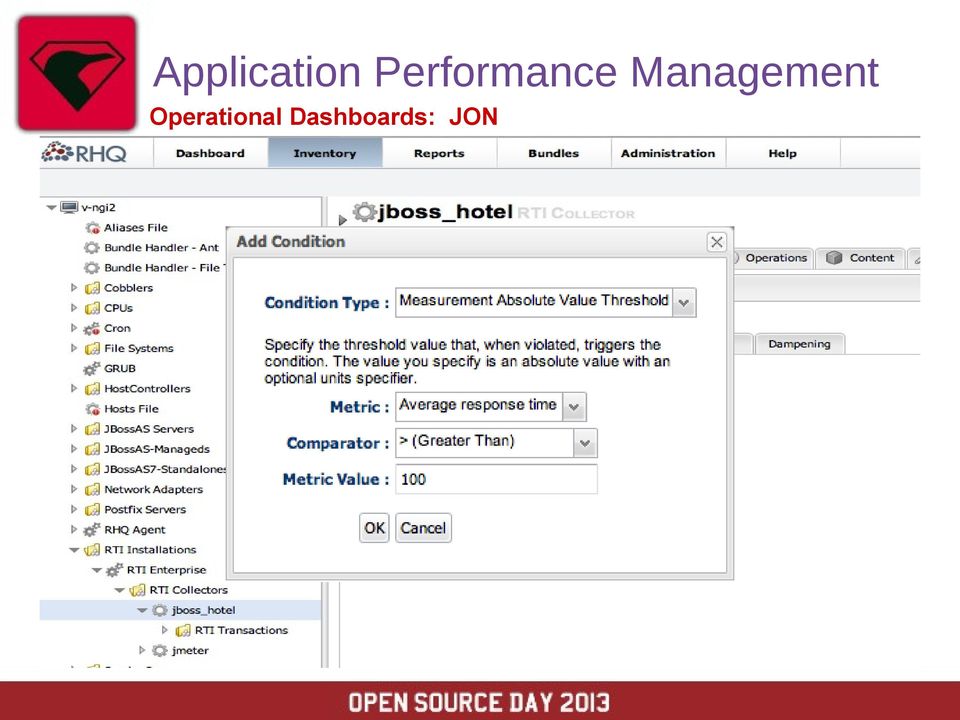The width and height of the screenshot is (960, 720).
Task: Expand the HostControllers folder
Action: tap(74, 389)
